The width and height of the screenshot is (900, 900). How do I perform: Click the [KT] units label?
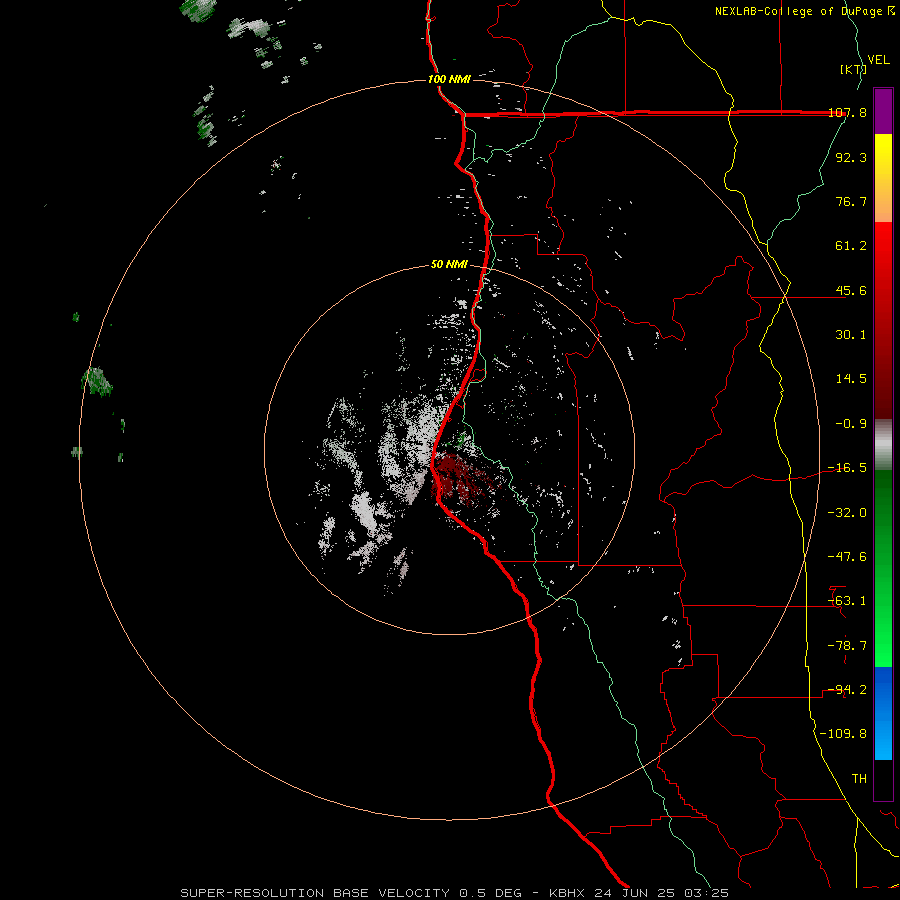(x=853, y=69)
